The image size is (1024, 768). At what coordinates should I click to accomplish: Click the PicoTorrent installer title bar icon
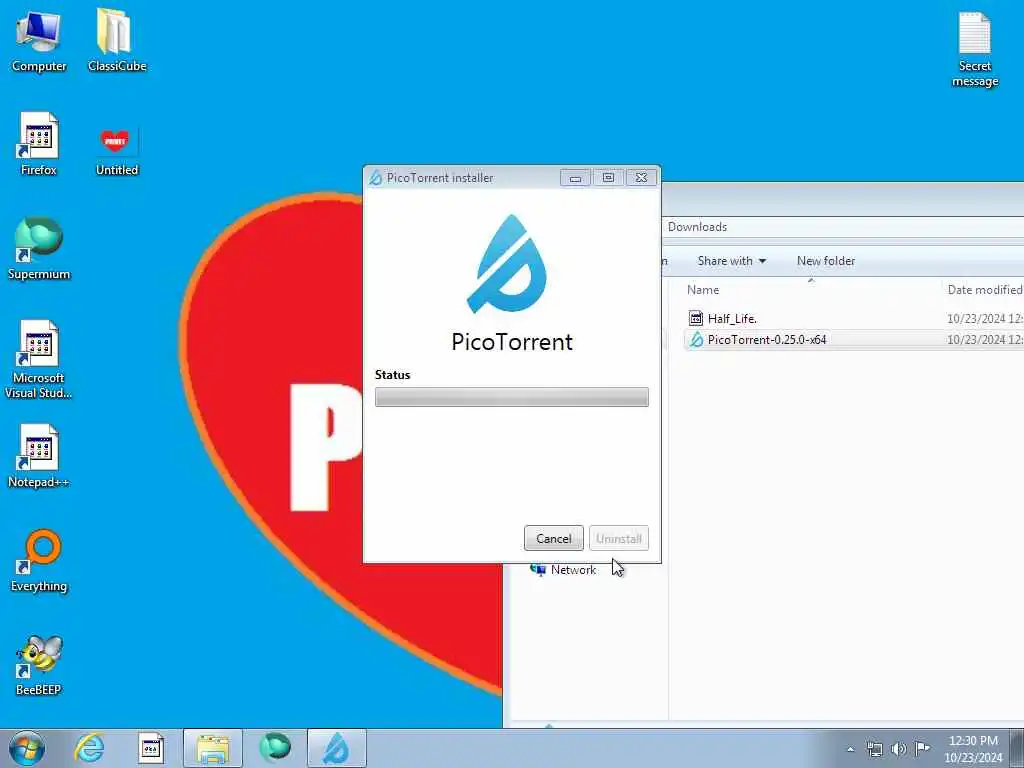point(376,178)
